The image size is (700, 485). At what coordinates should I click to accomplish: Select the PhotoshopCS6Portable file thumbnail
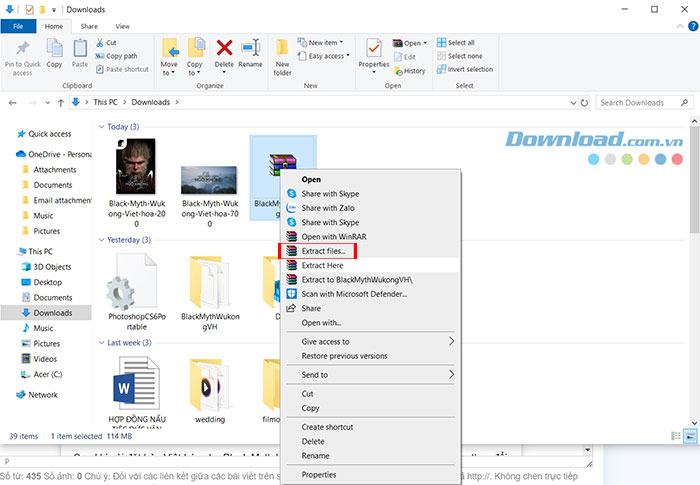131,283
